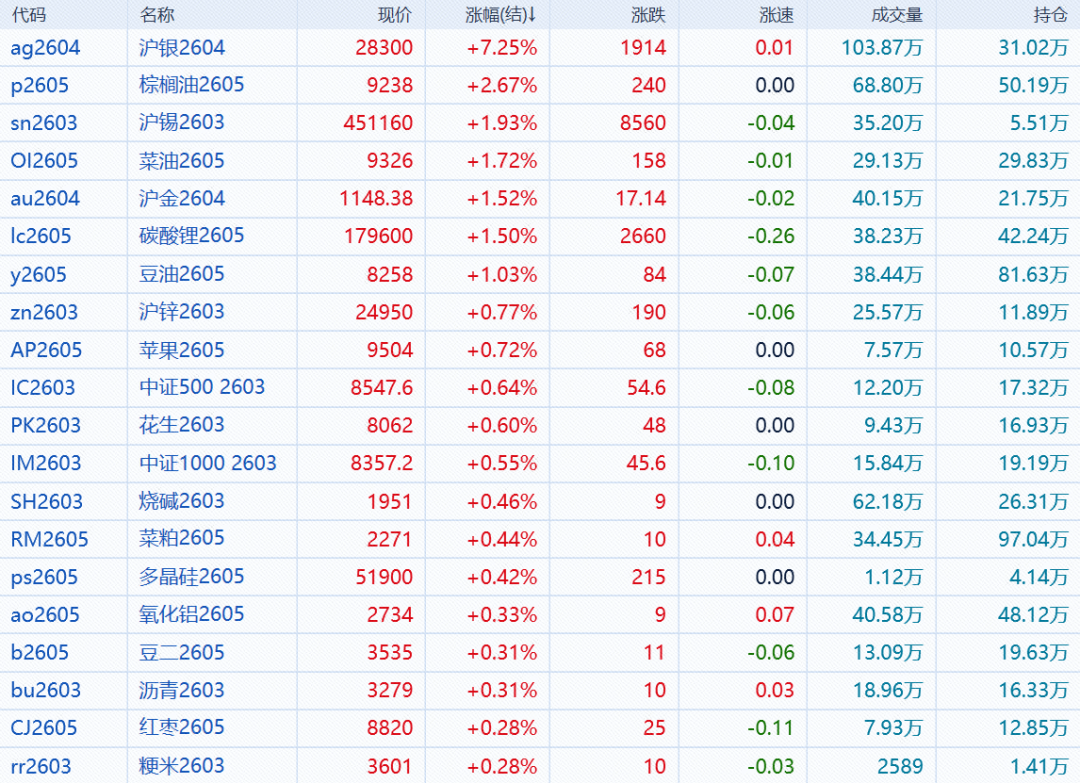Viewport: 1080px width, 783px height.
Task: Sort by 涨跌 column header
Action: tap(649, 15)
